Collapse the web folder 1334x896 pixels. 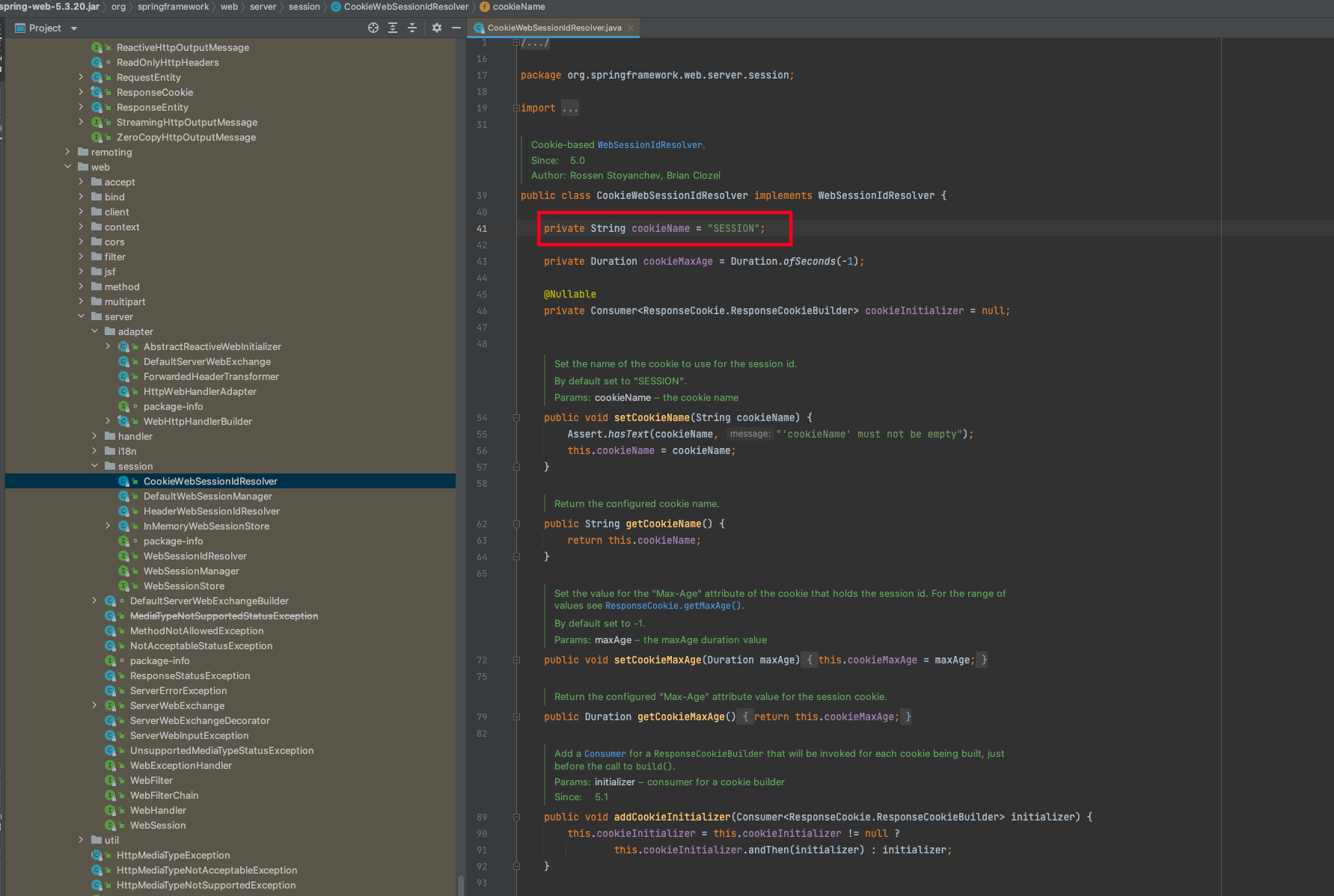[67, 167]
